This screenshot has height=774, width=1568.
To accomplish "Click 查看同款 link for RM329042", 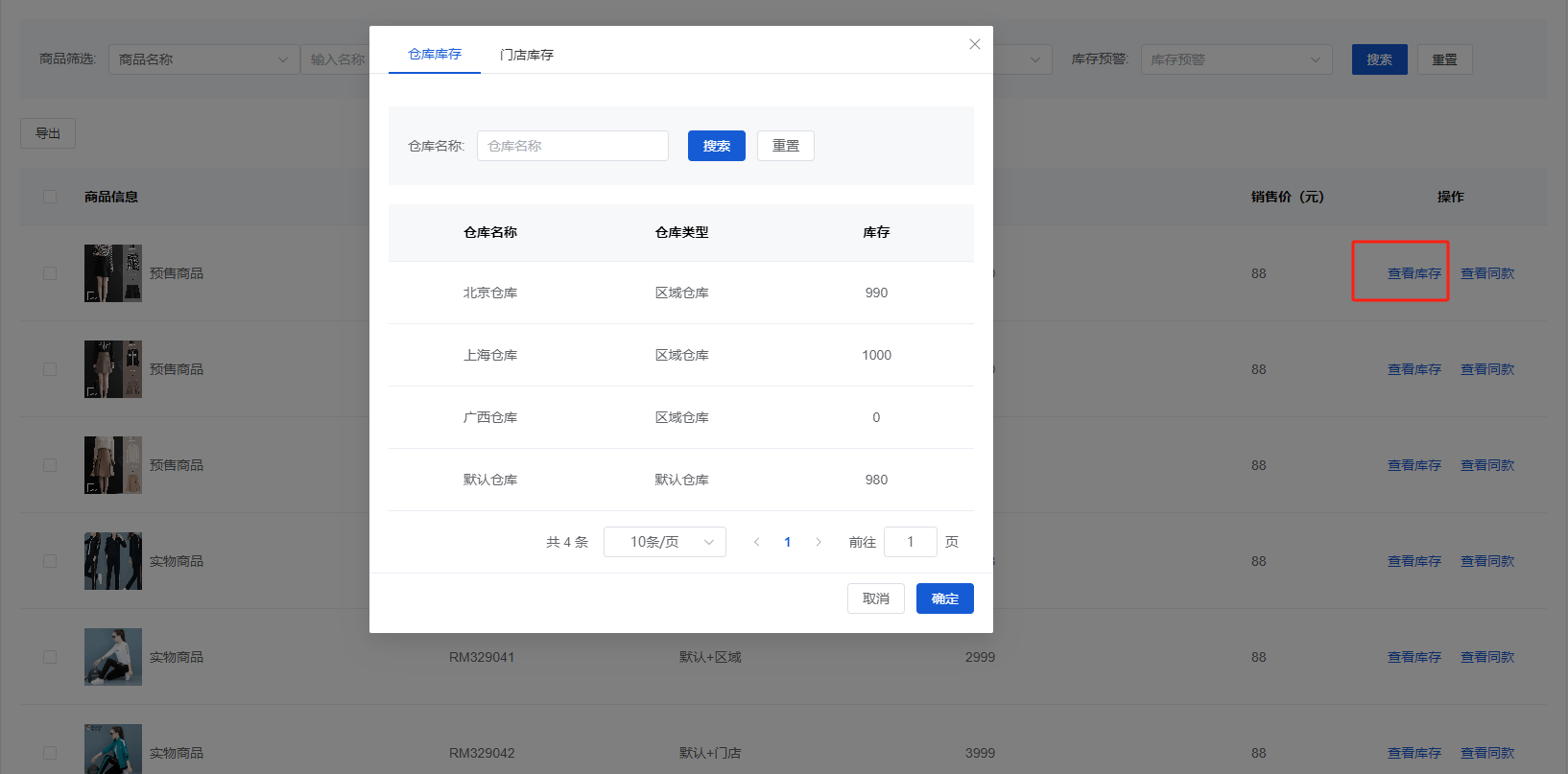I will click(1487, 753).
